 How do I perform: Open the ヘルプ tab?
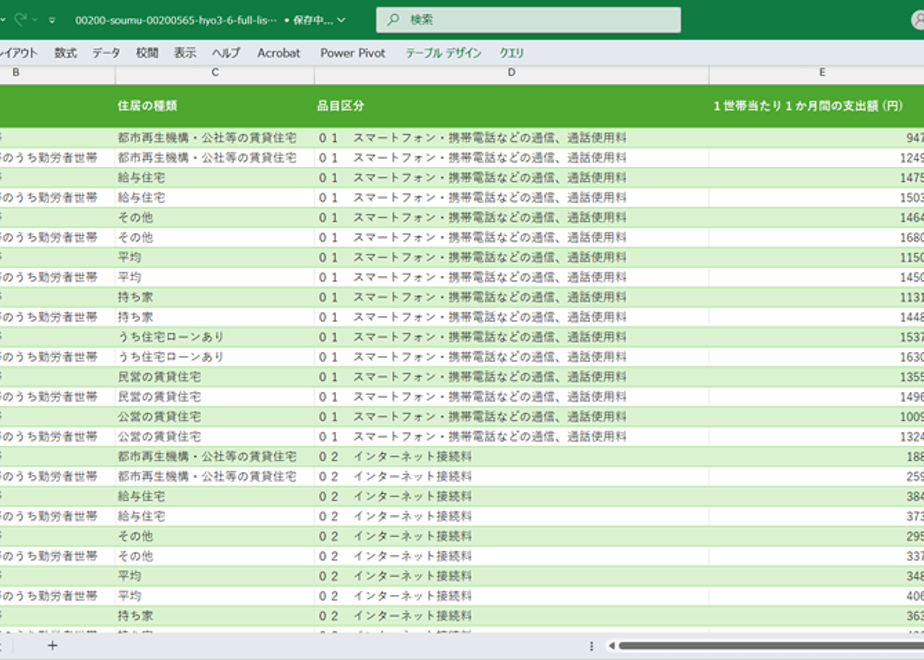[x=226, y=53]
